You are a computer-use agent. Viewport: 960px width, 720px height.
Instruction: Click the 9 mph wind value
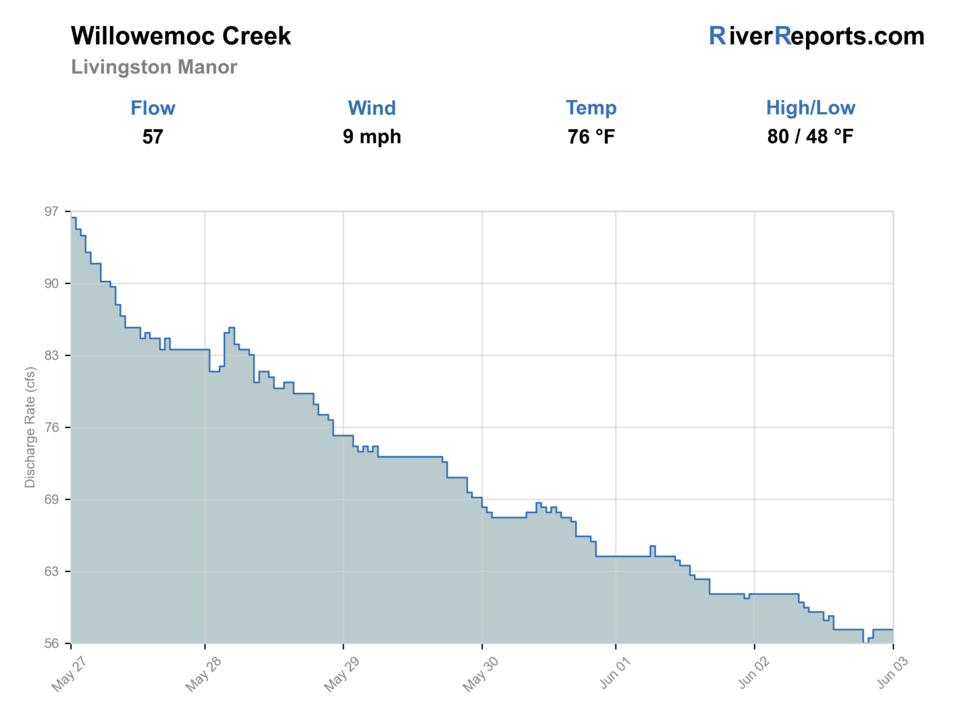[372, 137]
